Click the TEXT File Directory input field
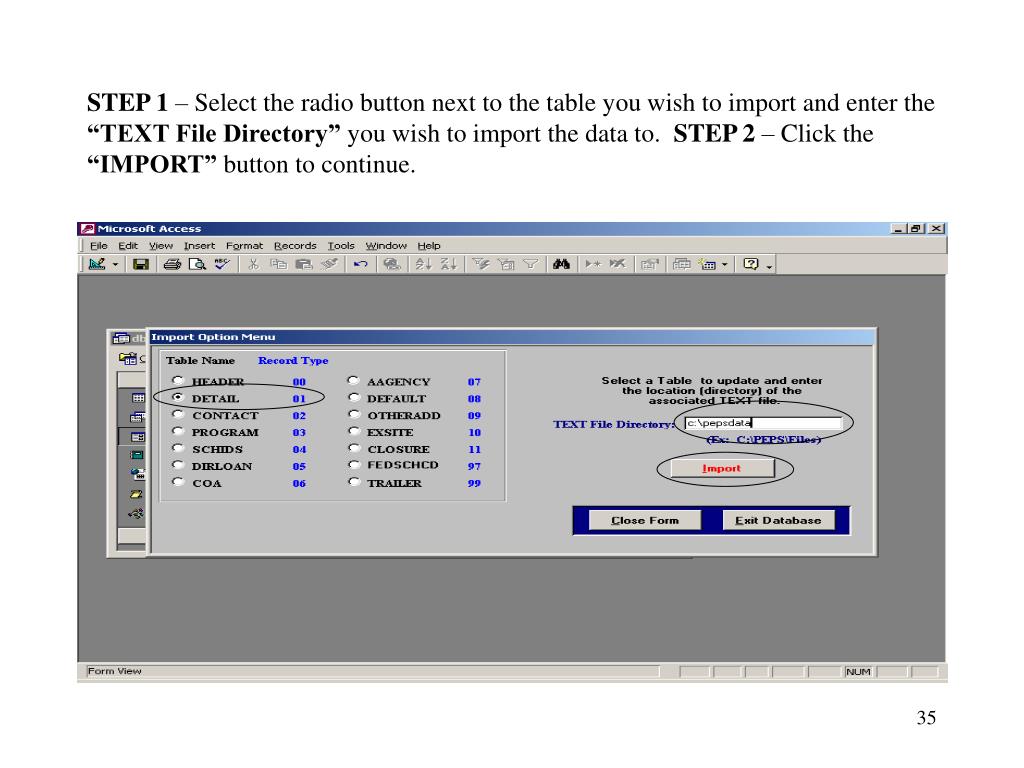The width and height of the screenshot is (1024, 768). [x=763, y=423]
